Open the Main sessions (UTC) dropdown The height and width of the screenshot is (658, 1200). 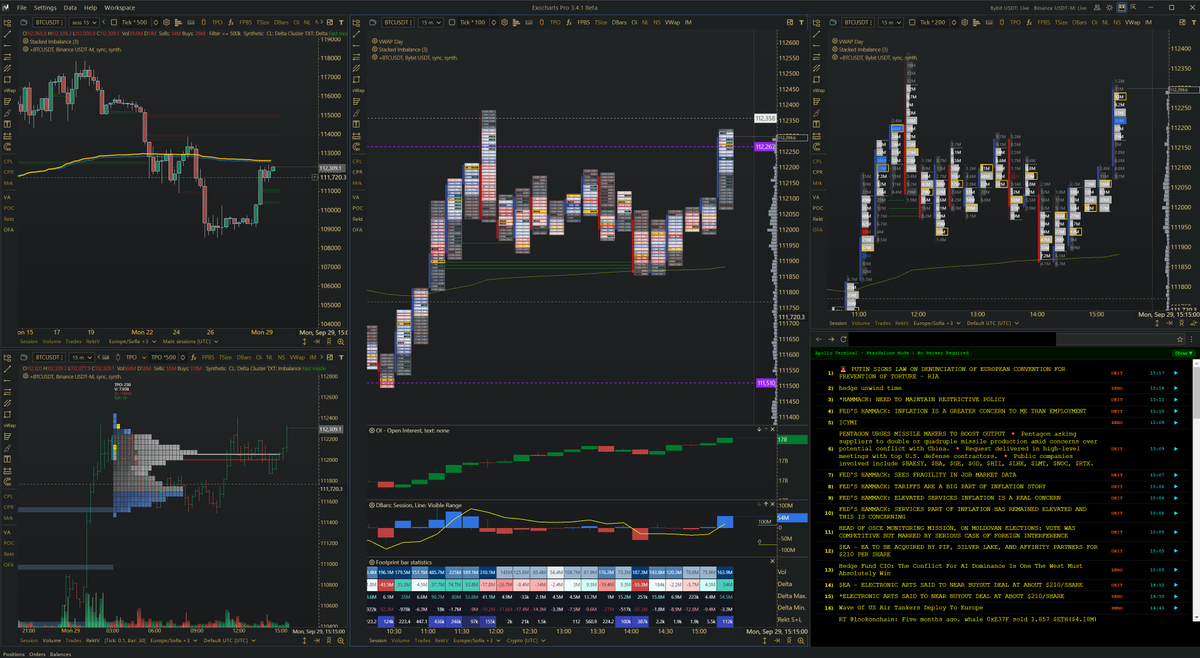190,341
